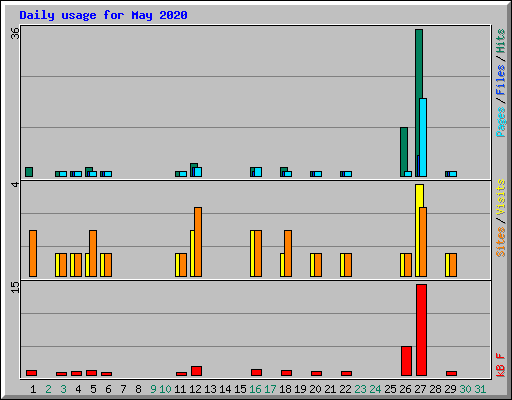The image size is (512, 400).
Task: Click the "Sites" legend label
Action: (x=500, y=241)
